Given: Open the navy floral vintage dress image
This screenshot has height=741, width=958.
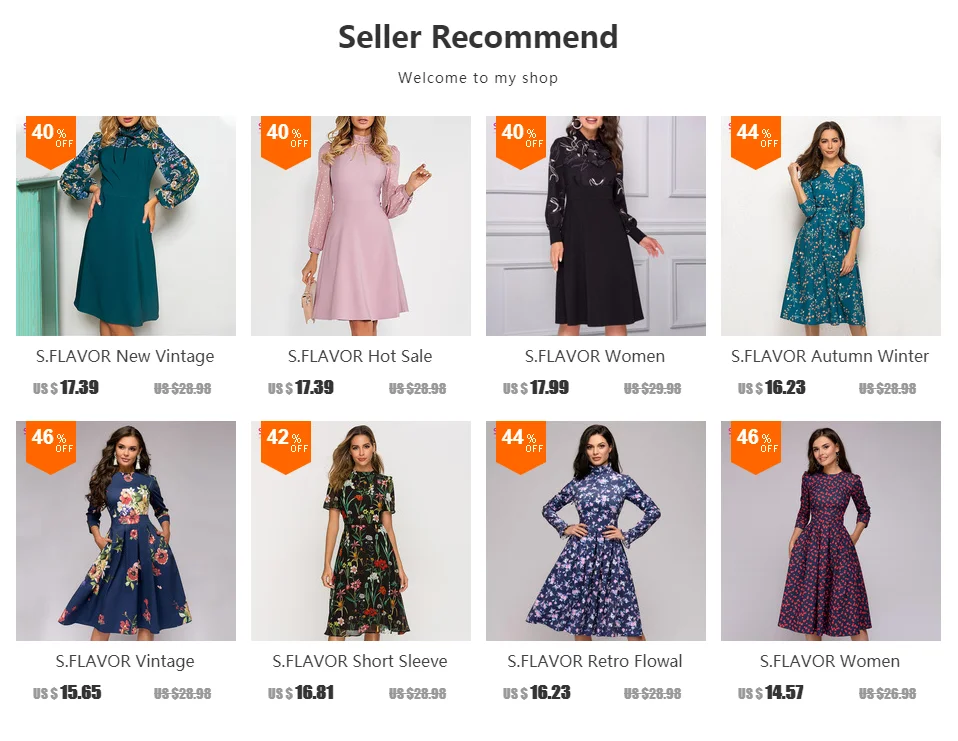Looking at the screenshot, I should coord(126,530).
